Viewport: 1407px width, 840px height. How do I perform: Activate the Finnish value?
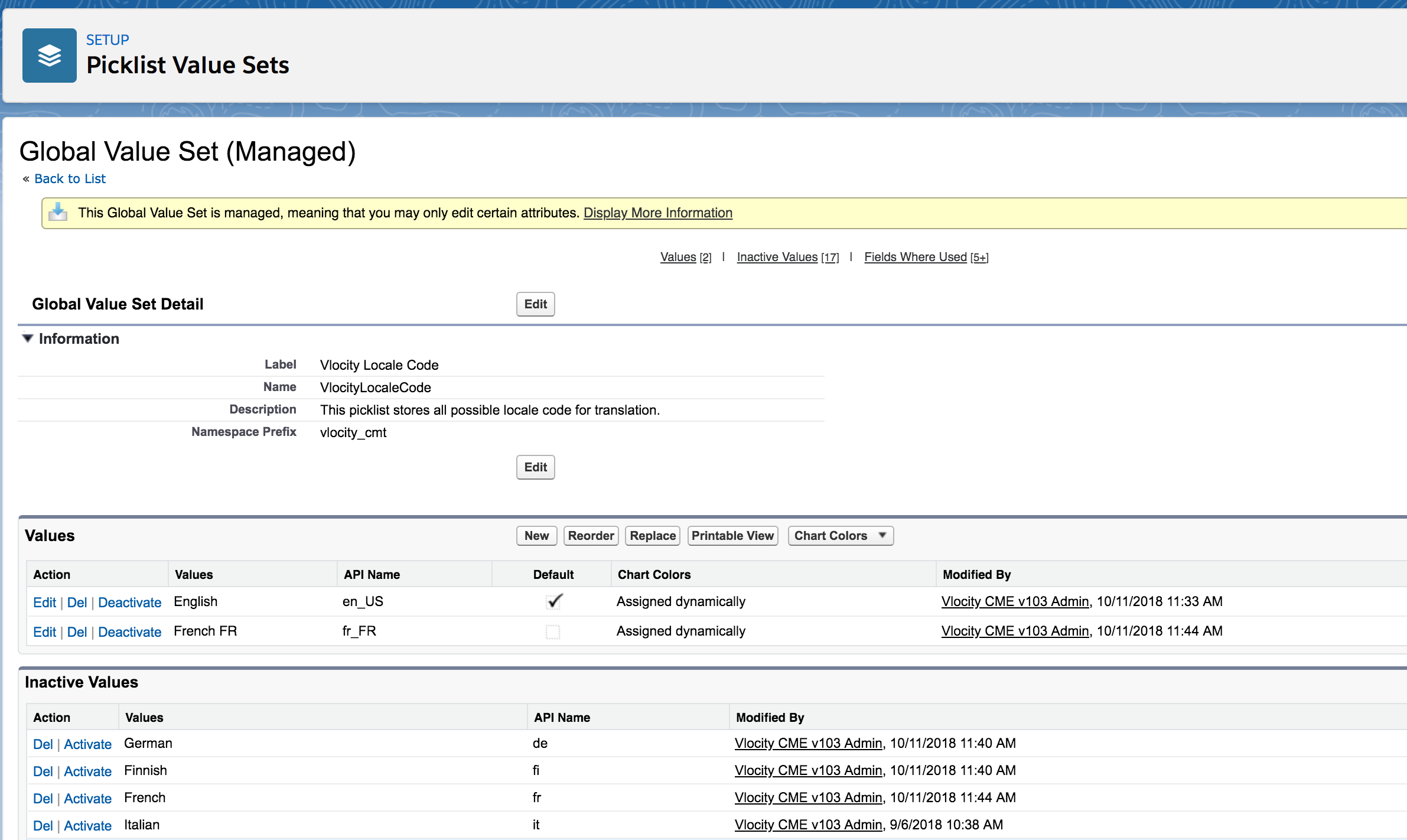point(87,771)
